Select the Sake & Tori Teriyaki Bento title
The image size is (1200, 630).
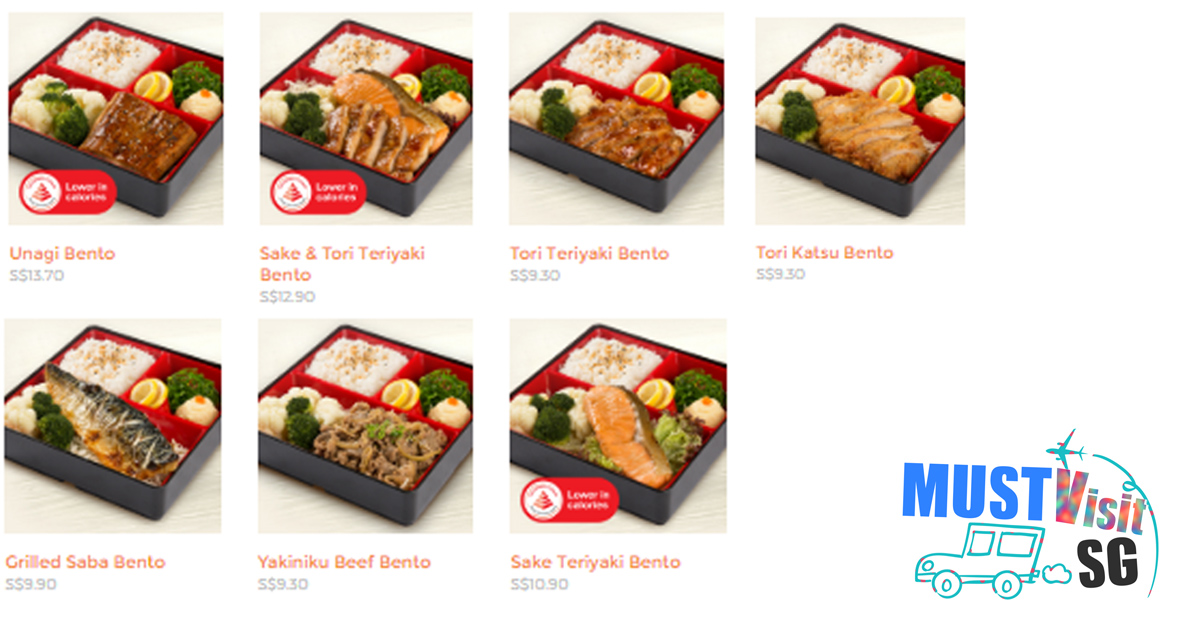coord(342,264)
